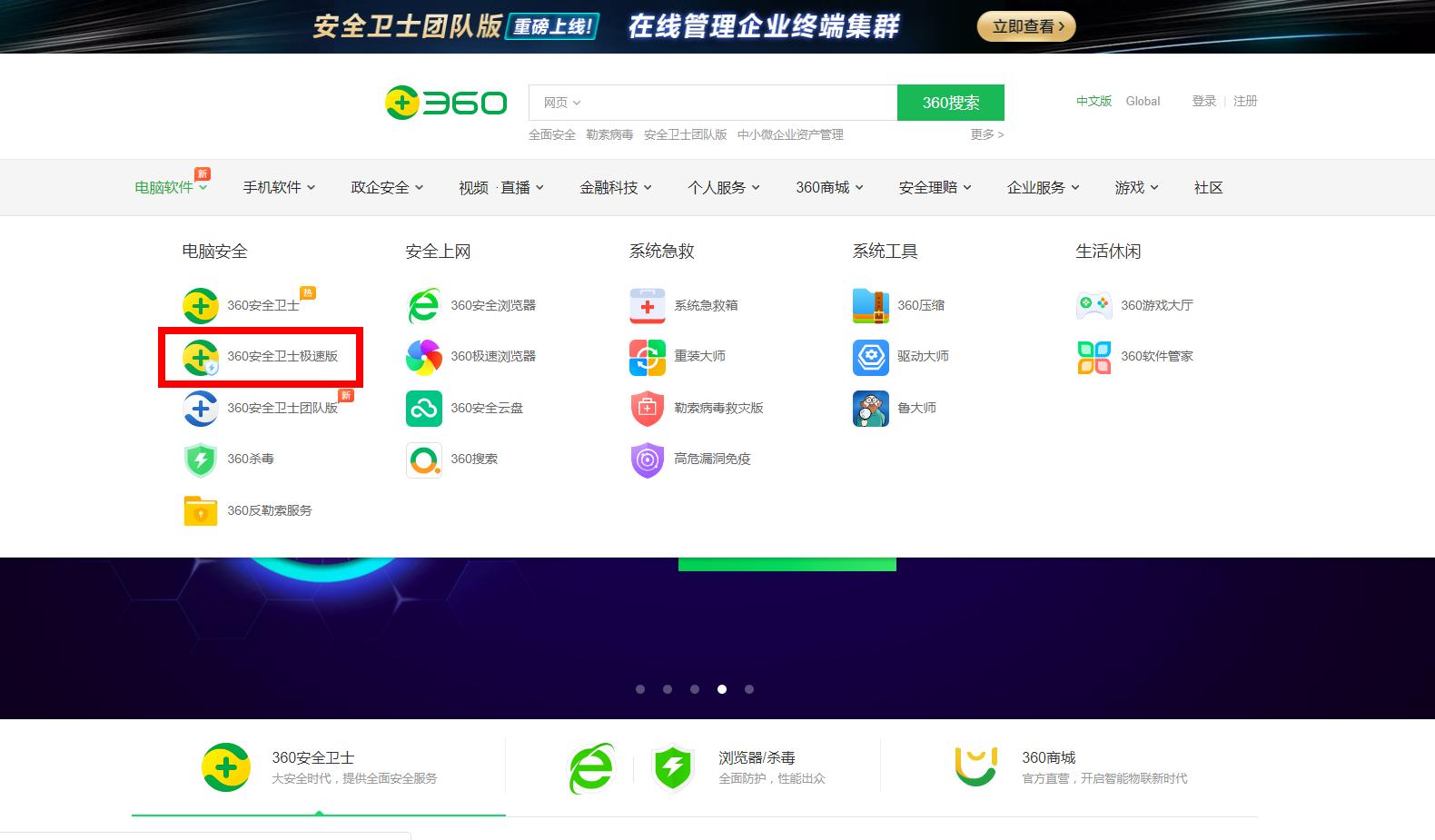
Task: Select the 浏览器/杀毒 tab at bottom
Action: (693, 767)
